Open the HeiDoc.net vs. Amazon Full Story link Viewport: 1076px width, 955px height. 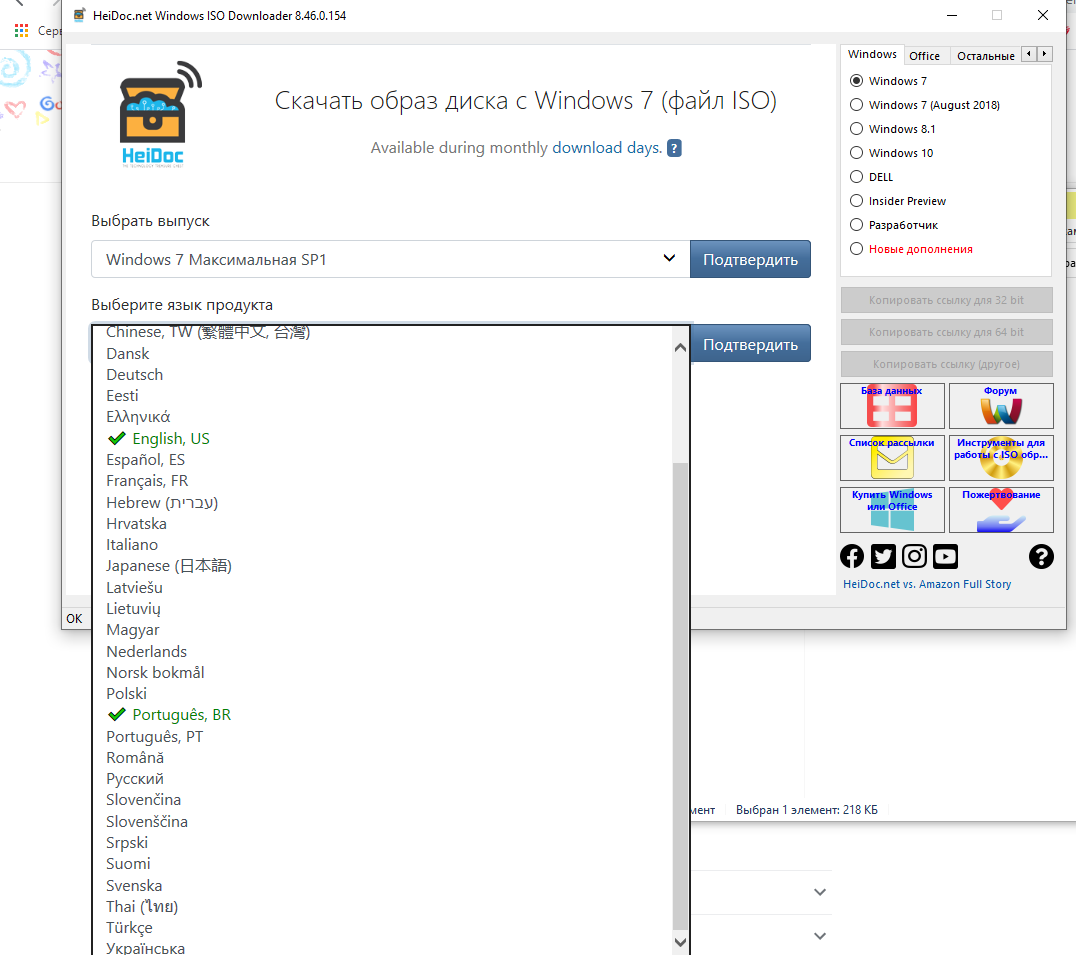tap(927, 584)
